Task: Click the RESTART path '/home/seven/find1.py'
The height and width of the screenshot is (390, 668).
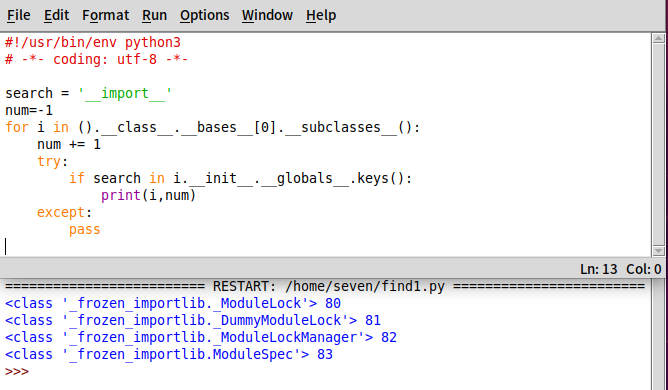Action: tap(365, 286)
